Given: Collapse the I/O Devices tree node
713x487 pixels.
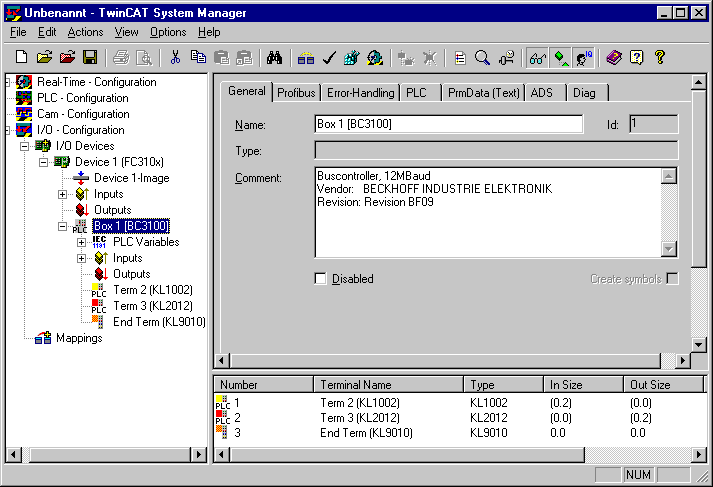Looking at the screenshot, I should 25,146.
